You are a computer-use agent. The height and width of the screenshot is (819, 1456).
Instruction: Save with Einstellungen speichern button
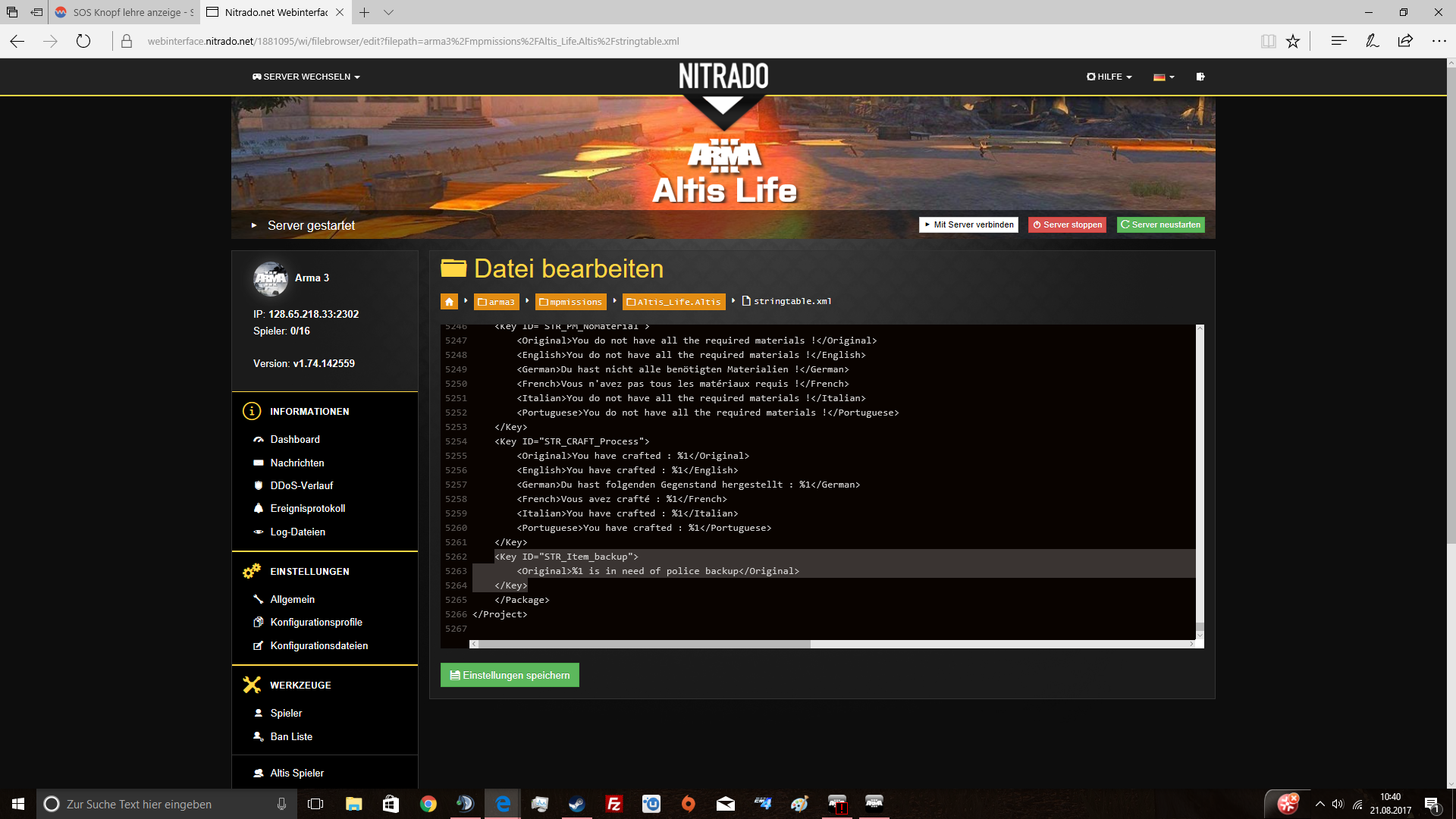[x=510, y=675]
